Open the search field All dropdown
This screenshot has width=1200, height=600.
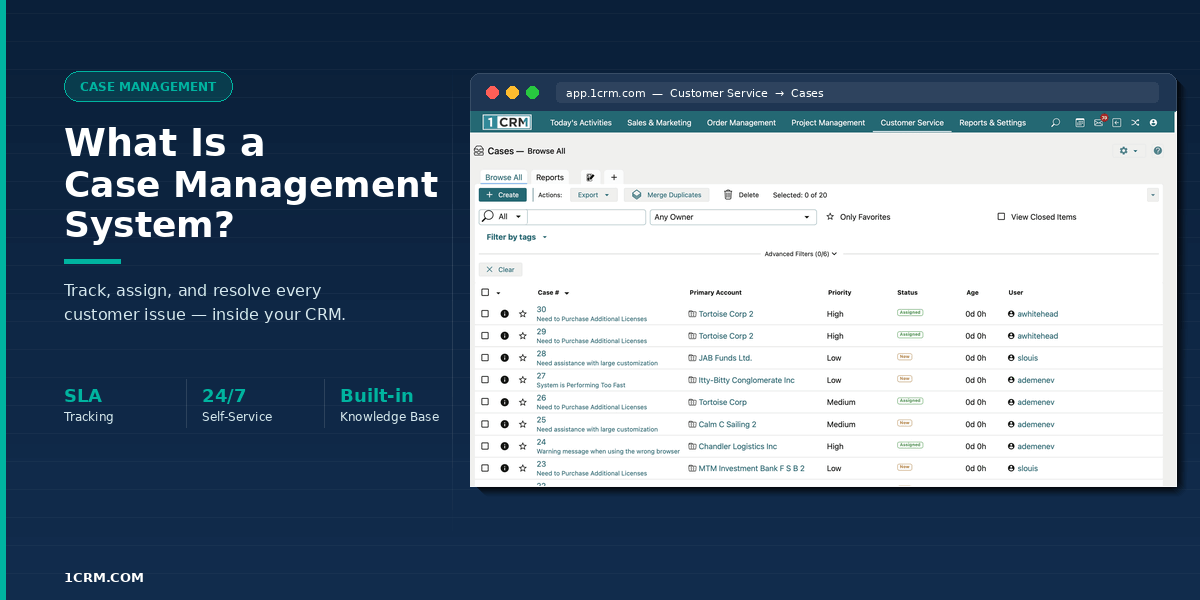(502, 217)
